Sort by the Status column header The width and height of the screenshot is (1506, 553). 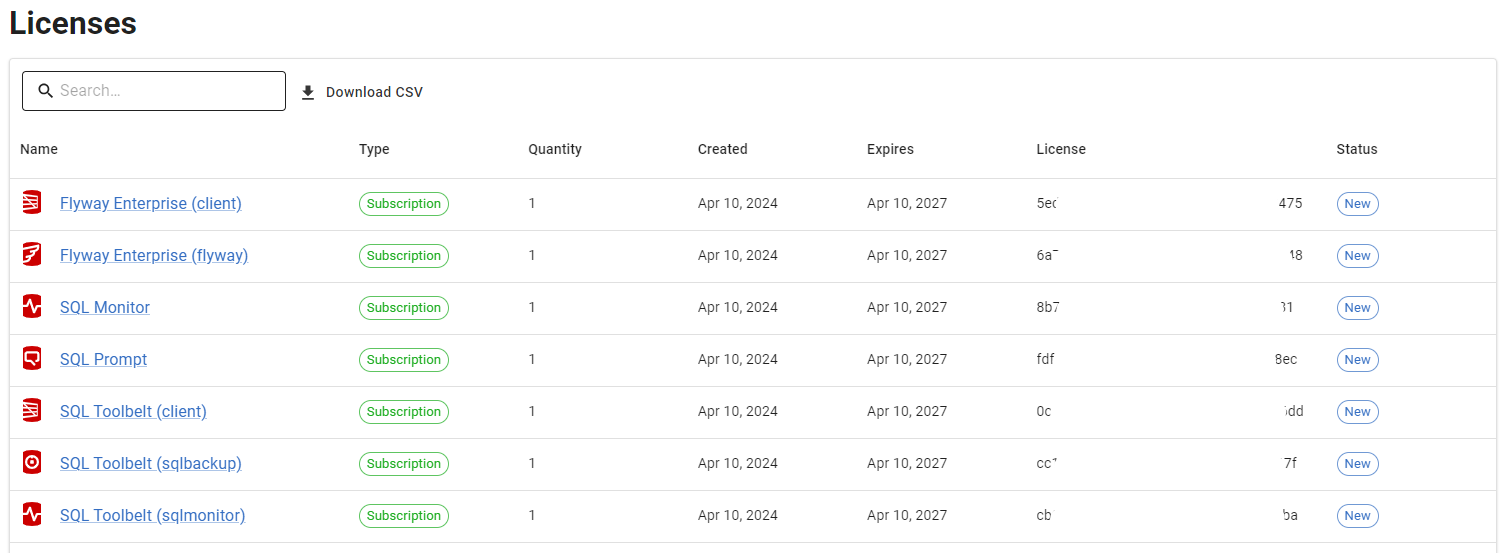(1357, 149)
